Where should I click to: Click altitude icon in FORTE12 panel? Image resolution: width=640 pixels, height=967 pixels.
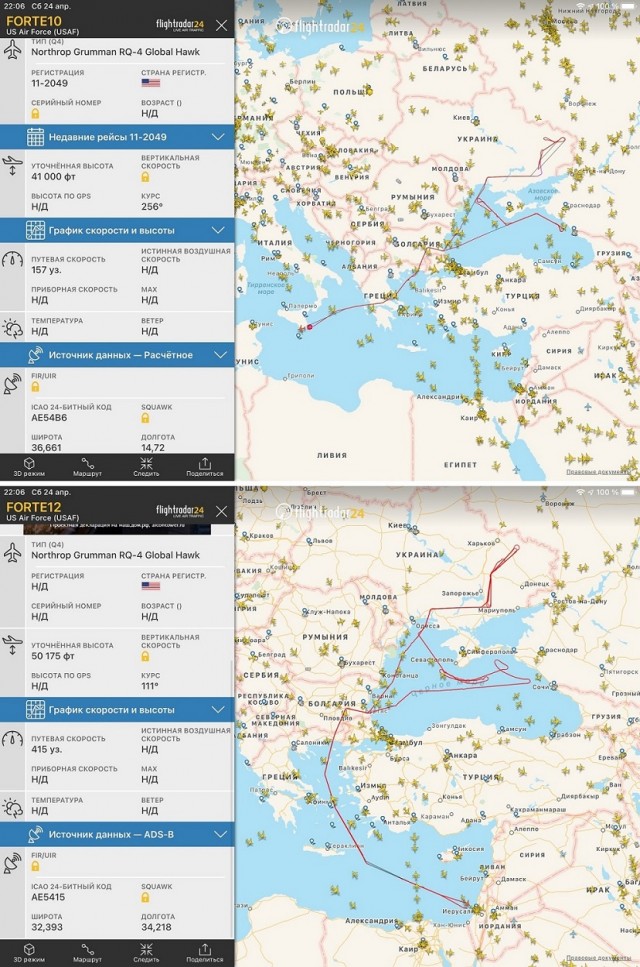pos(12,645)
